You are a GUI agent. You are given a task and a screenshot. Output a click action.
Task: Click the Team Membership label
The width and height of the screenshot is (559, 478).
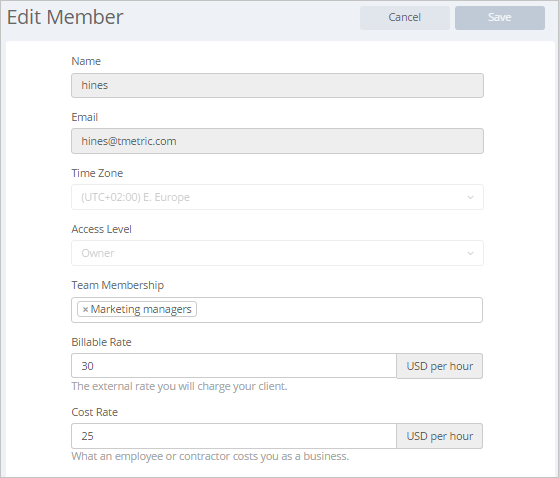pos(118,286)
